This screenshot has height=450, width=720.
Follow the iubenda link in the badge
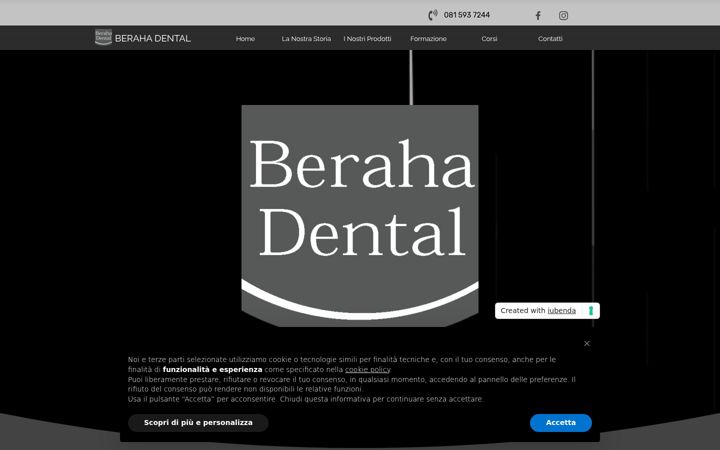[x=562, y=311]
